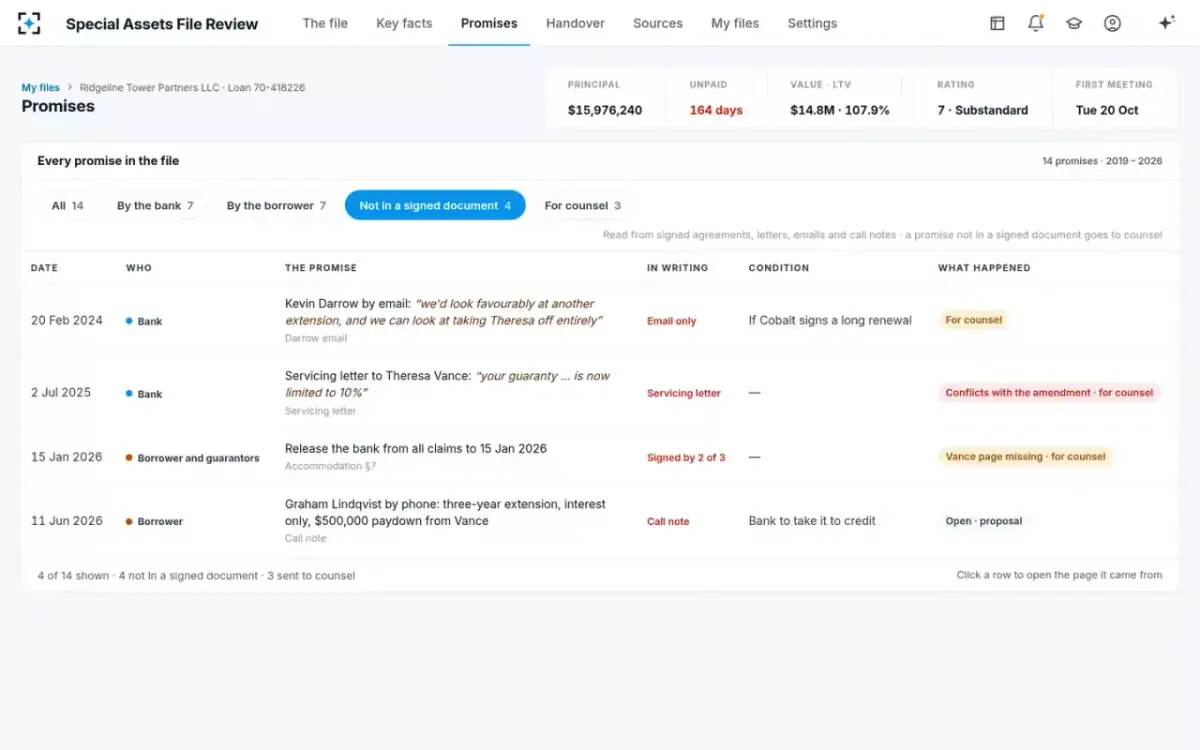Open the 2 Jul 2025 row date
This screenshot has height=750, width=1200.
pos(61,392)
